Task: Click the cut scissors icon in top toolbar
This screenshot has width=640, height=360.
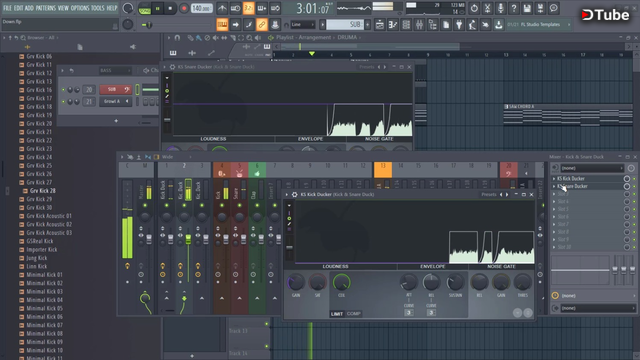Action: [487, 8]
